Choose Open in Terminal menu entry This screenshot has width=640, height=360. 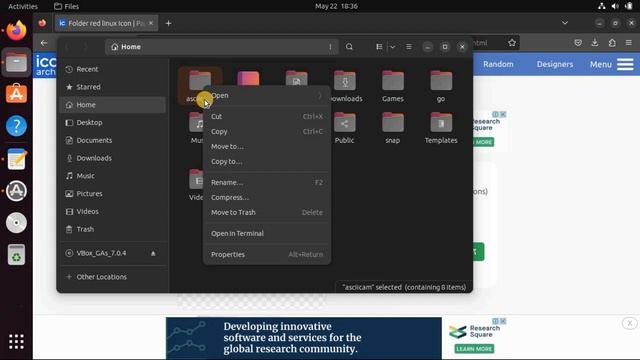267,233
